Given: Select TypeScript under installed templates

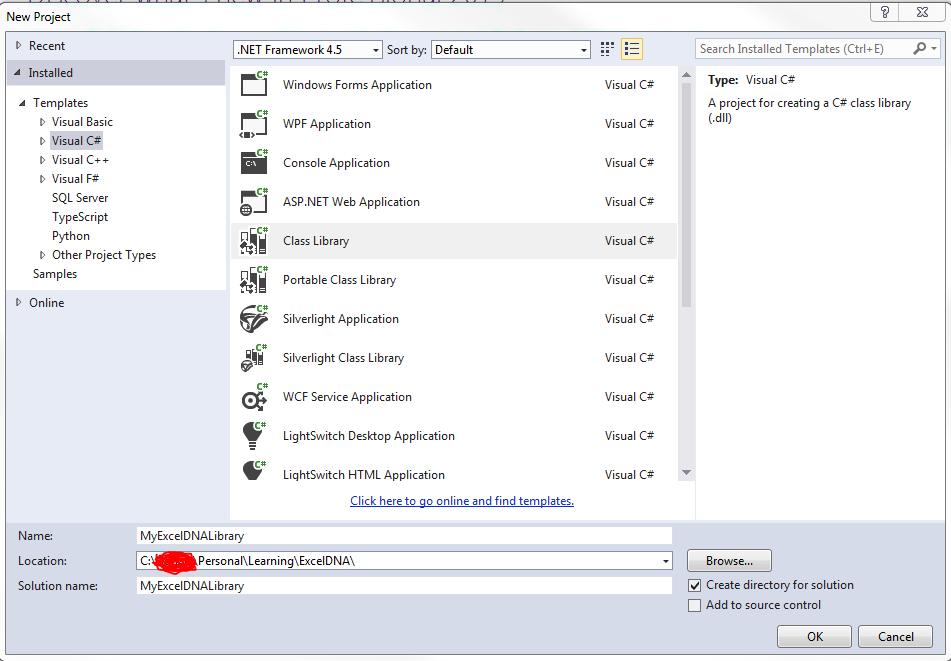Looking at the screenshot, I should (x=81, y=216).
